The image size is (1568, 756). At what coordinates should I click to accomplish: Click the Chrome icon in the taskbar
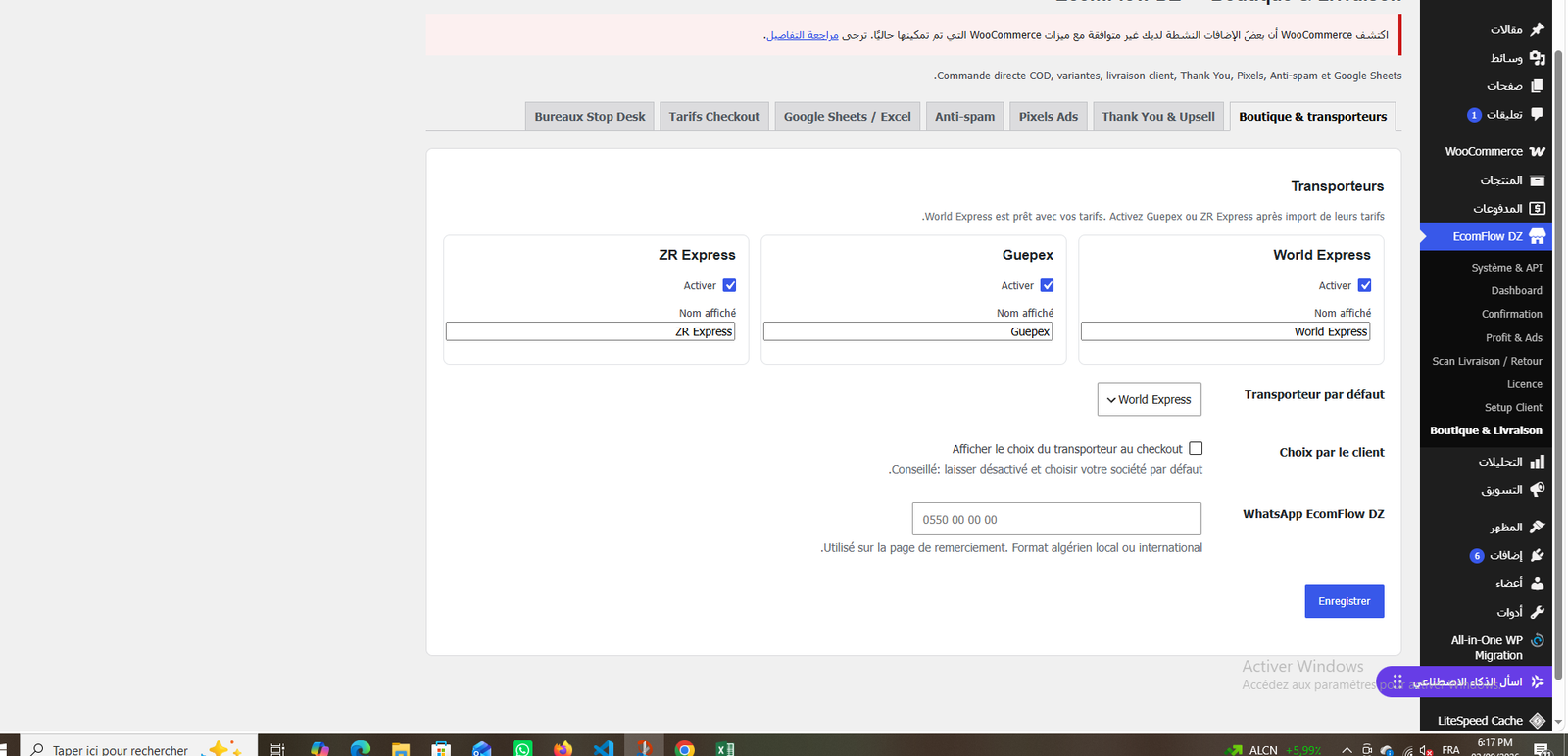click(684, 749)
